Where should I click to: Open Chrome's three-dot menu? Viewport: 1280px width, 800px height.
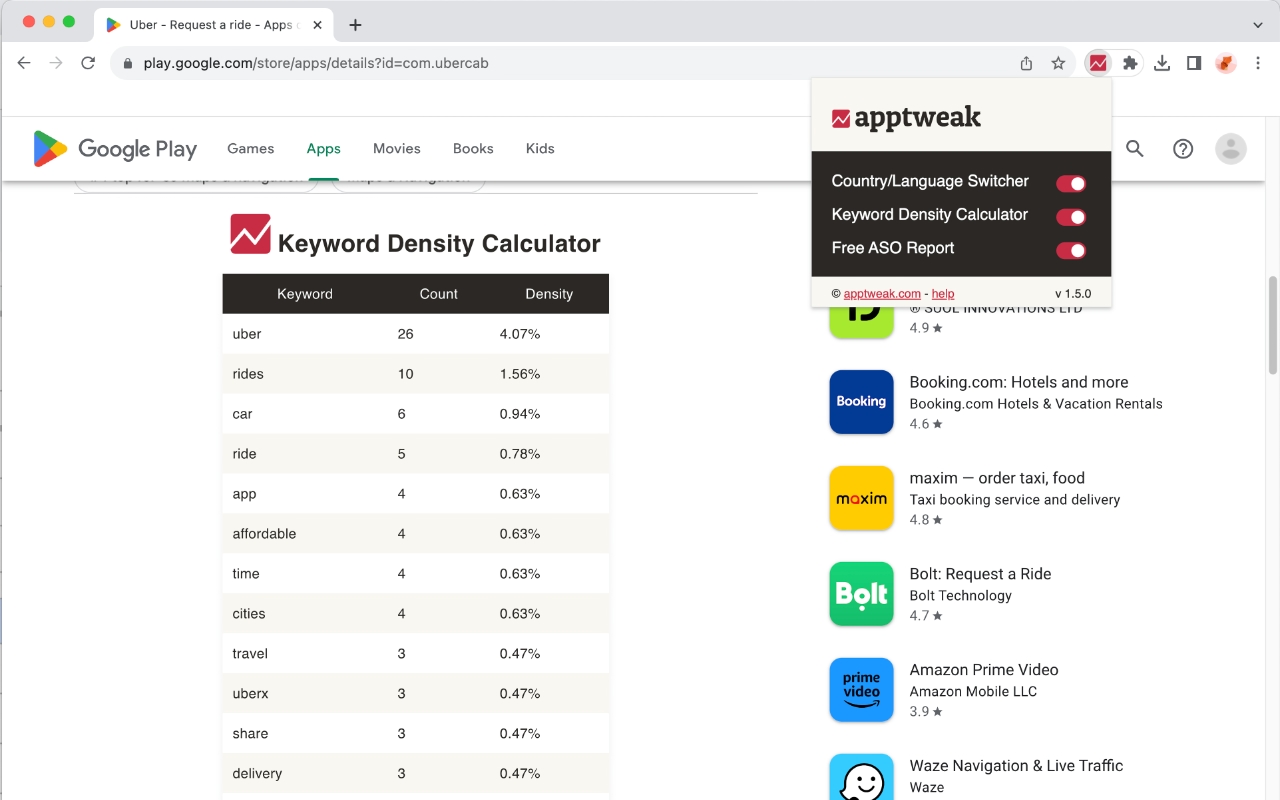[1258, 62]
